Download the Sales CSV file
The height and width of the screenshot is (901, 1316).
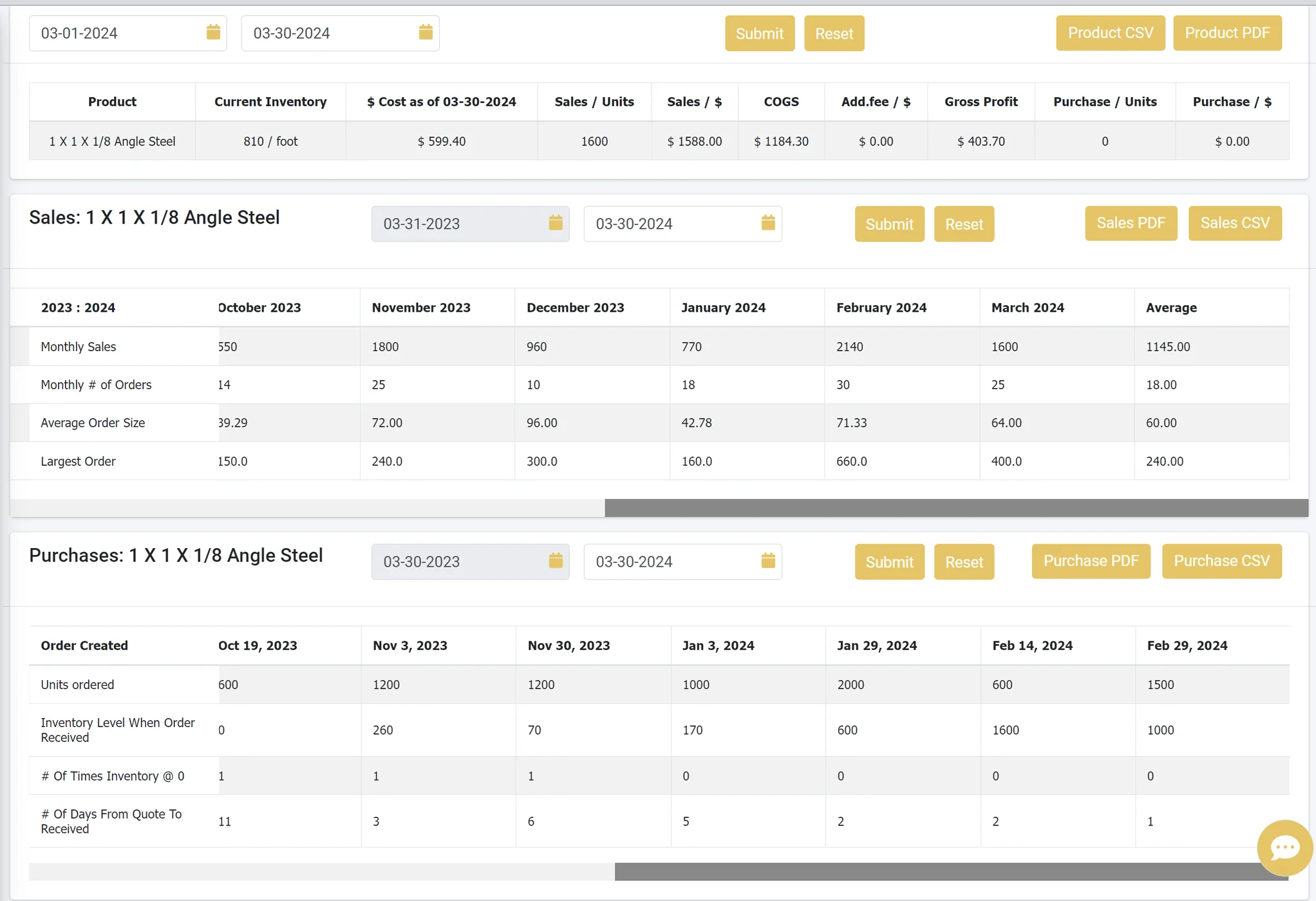coord(1234,223)
